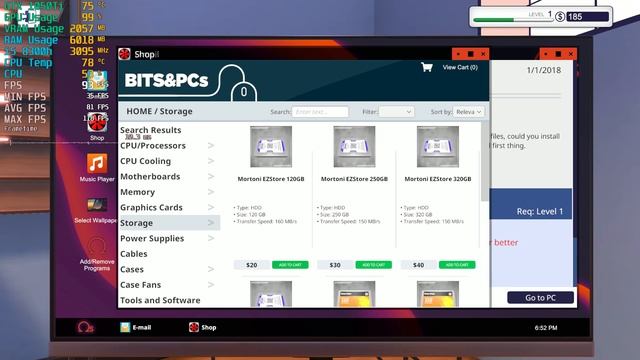Click the shop product list scrollbar
This screenshot has height=360, width=640.
coord(484,162)
